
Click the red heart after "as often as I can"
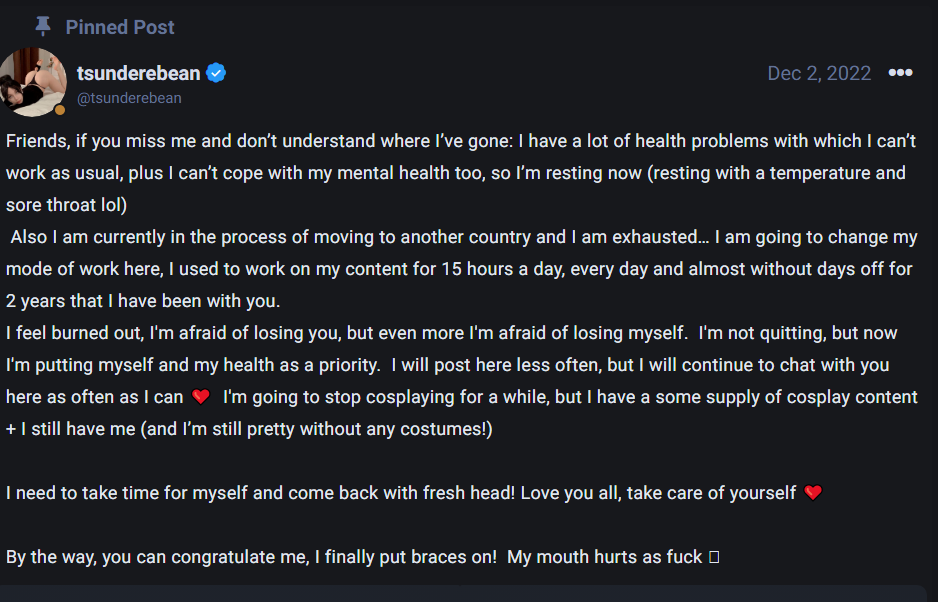[201, 397]
